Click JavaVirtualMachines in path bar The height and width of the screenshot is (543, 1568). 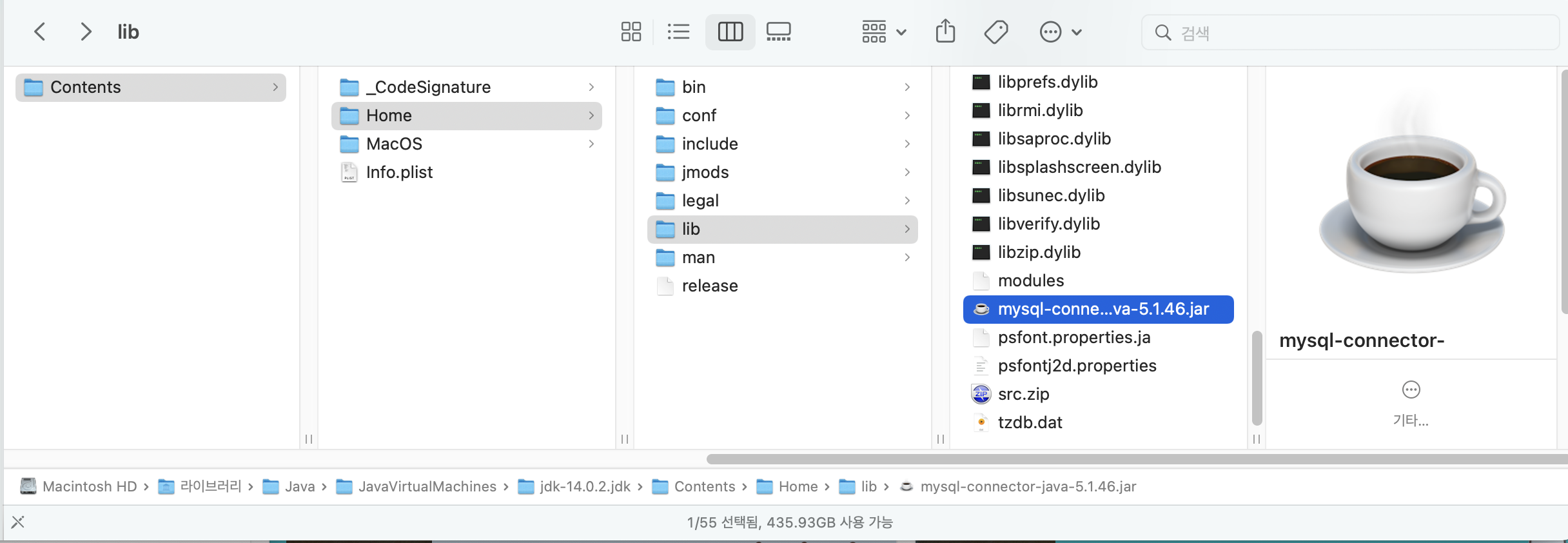click(416, 486)
